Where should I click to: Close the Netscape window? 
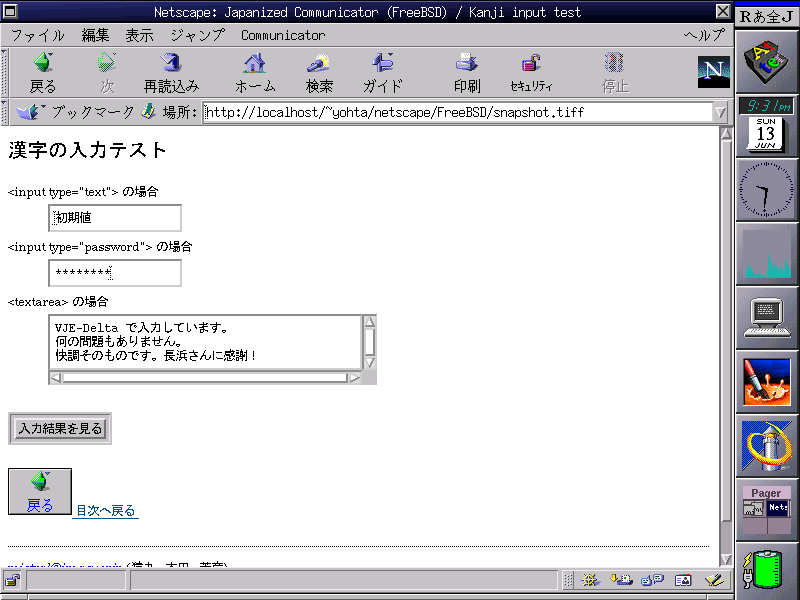722,11
